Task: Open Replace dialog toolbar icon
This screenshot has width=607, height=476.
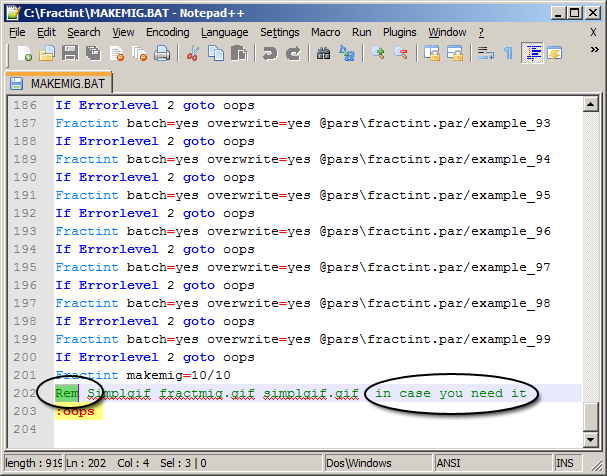Action: click(x=347, y=53)
